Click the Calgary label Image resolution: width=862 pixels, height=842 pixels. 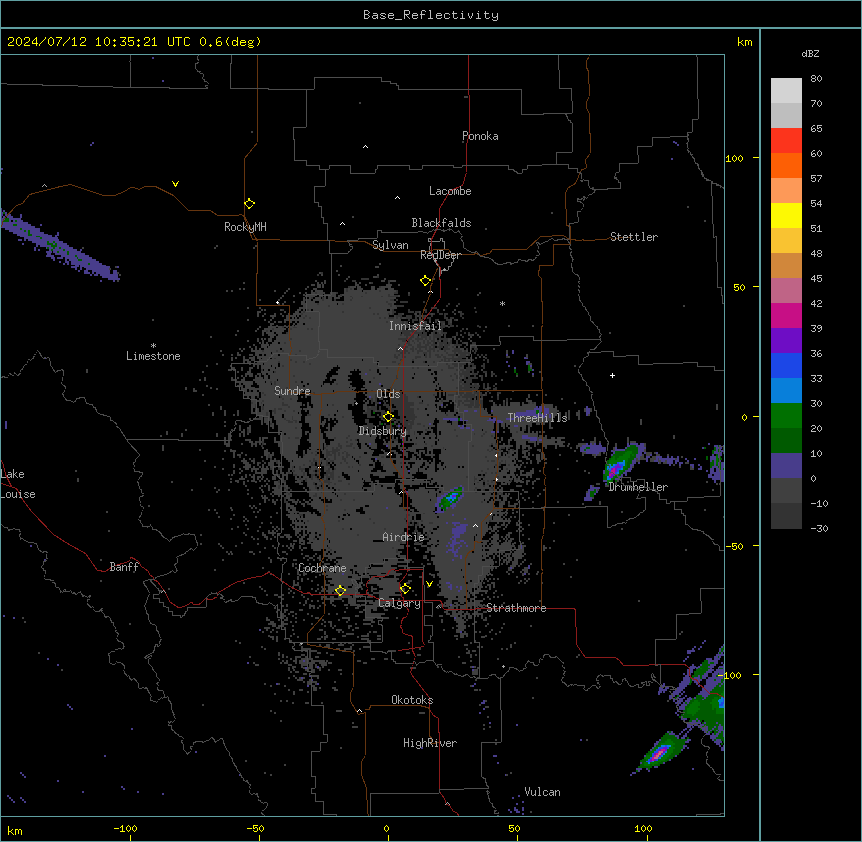[399, 603]
